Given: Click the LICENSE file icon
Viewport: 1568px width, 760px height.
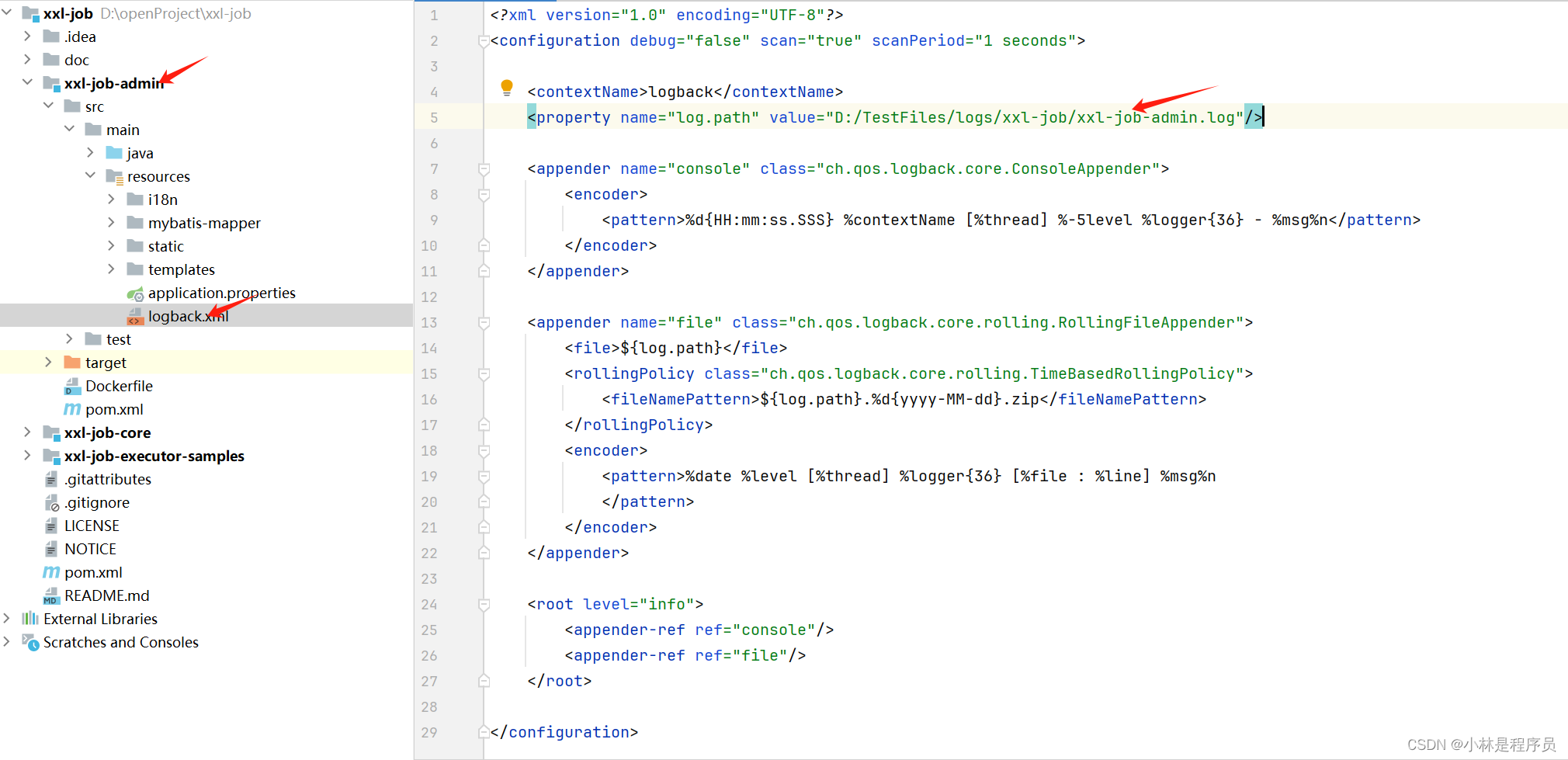Looking at the screenshot, I should coord(51,526).
